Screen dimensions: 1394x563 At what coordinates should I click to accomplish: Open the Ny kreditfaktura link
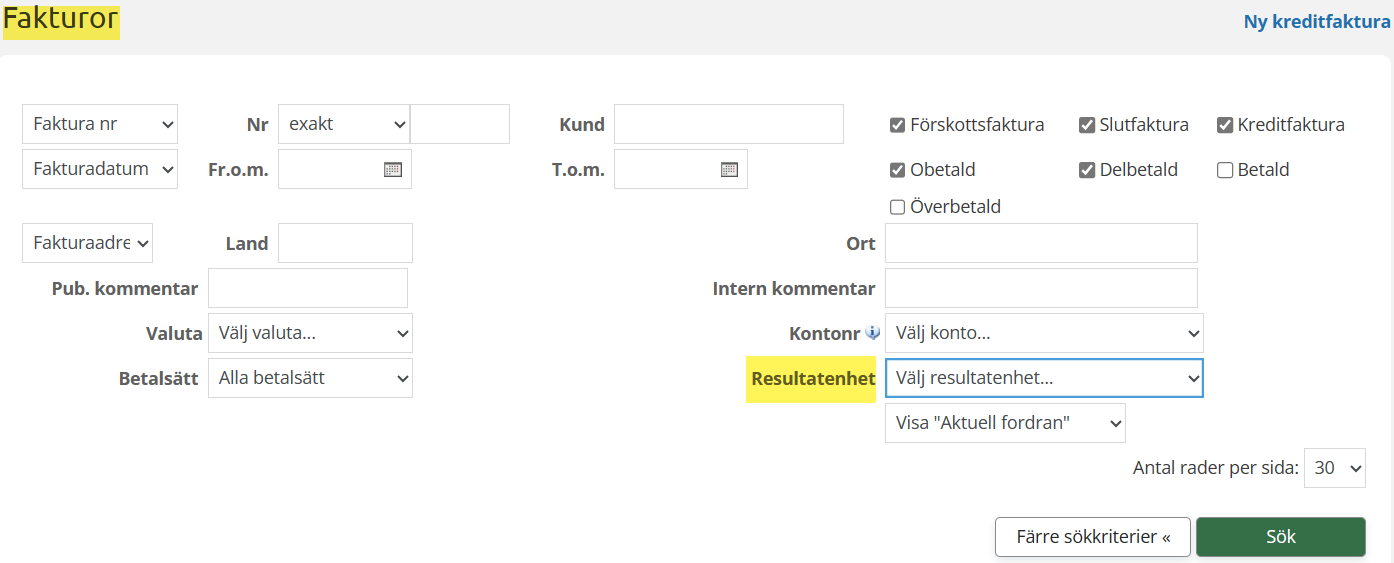tap(1316, 22)
